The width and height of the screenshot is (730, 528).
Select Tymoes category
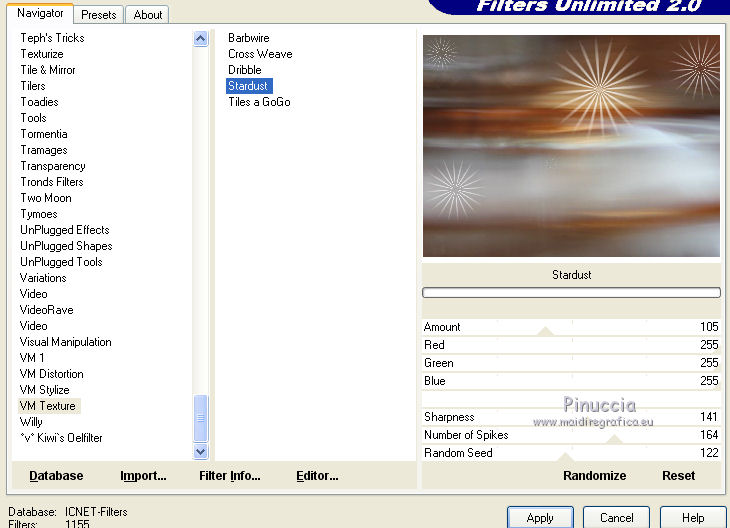coord(39,214)
